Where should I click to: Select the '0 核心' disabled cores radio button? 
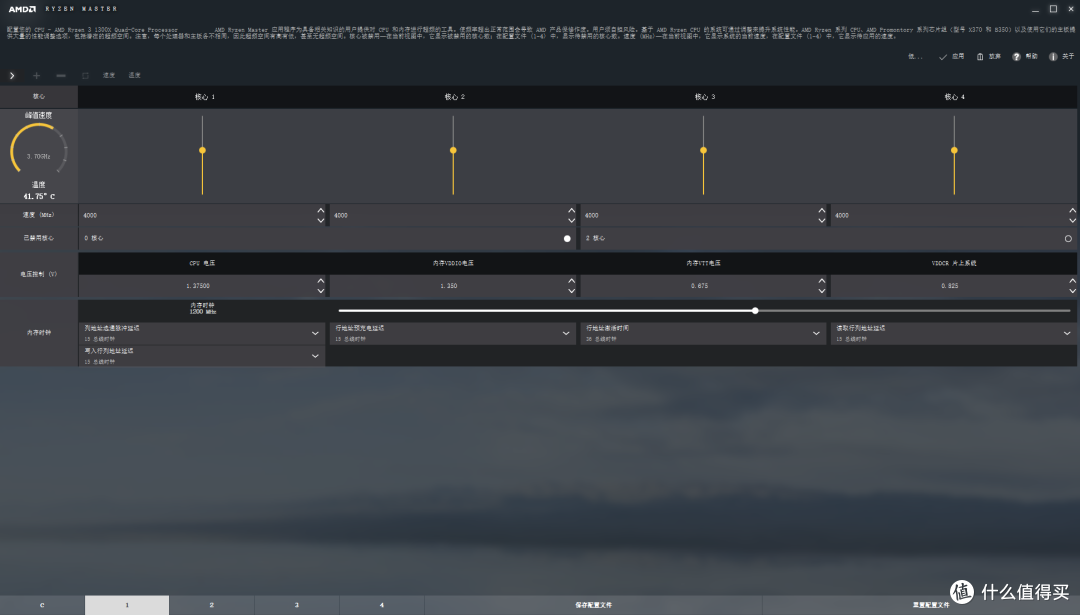[567, 239]
